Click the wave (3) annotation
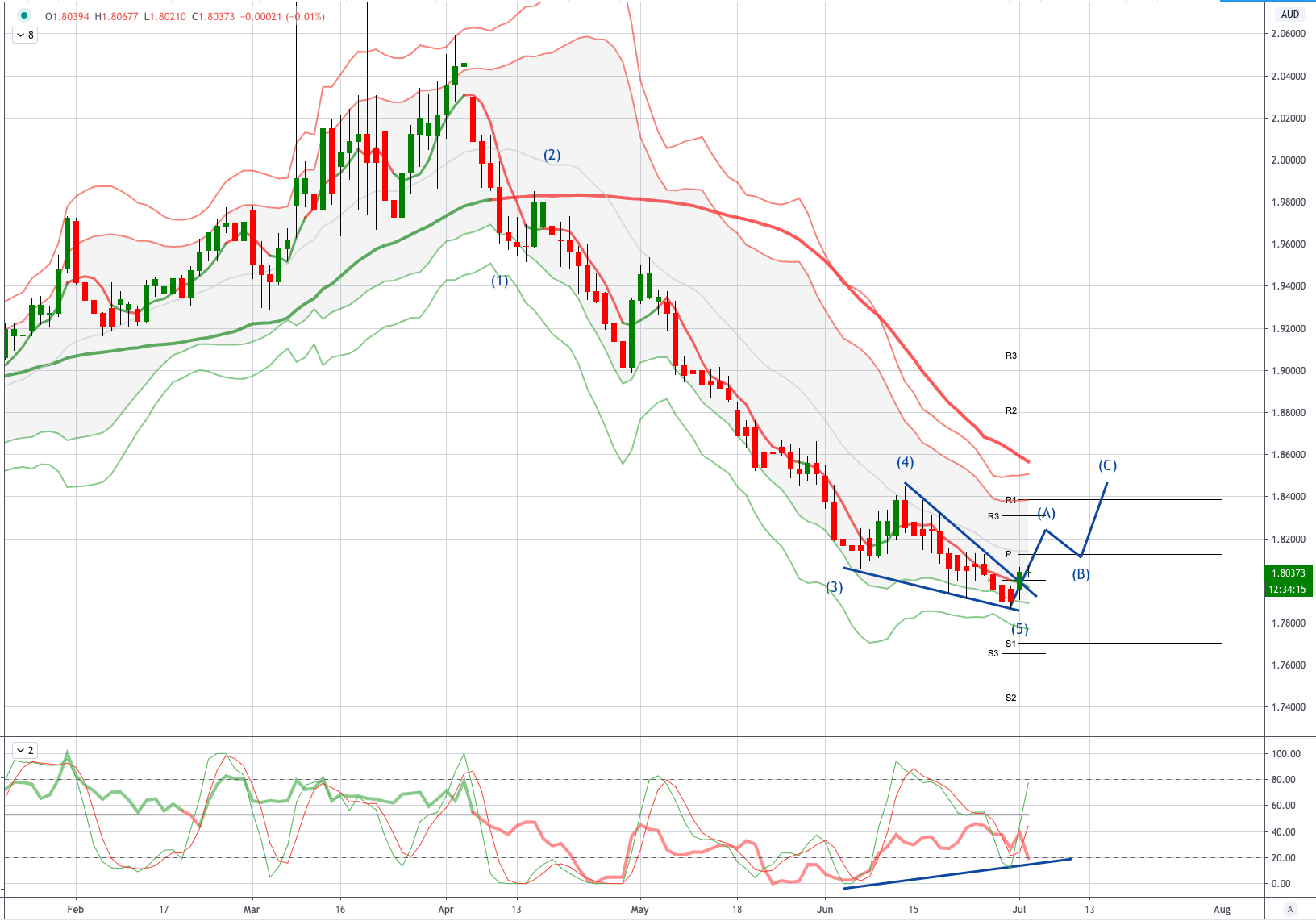This screenshot has height=921, width=1316. [x=834, y=587]
